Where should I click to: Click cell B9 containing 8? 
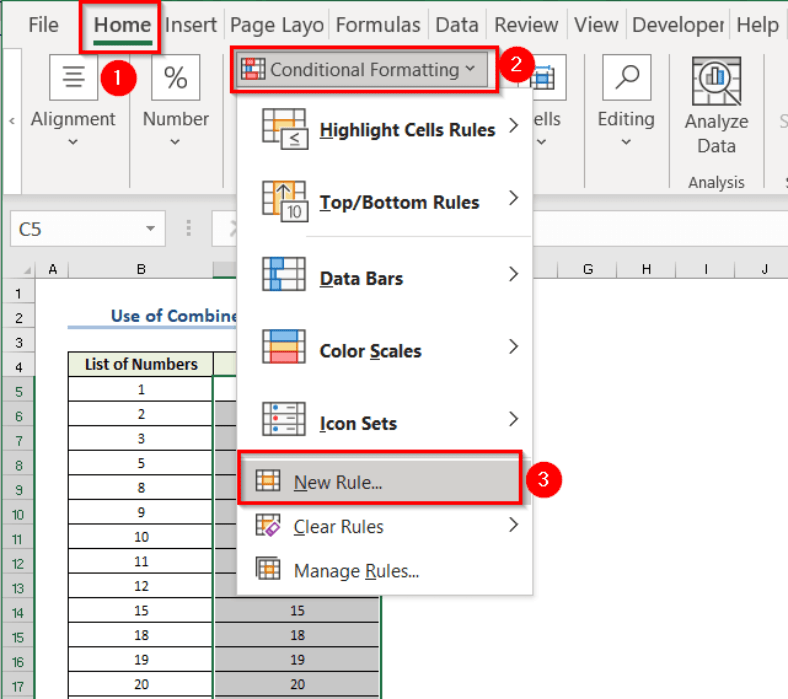[x=141, y=487]
